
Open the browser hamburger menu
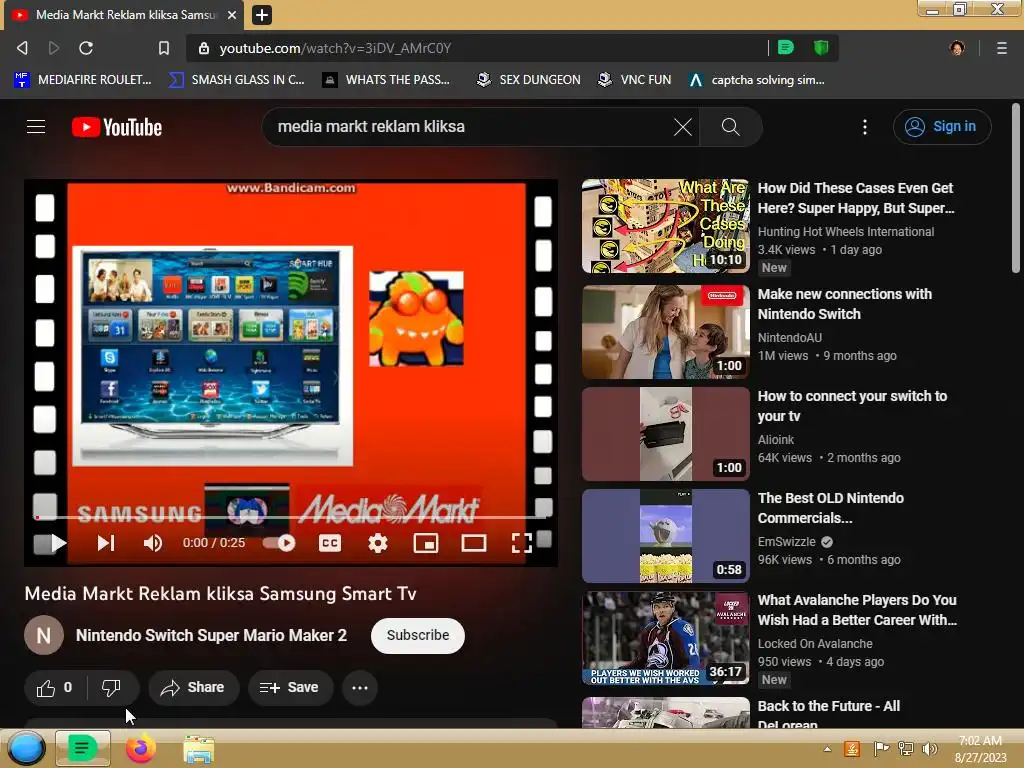pos(1001,48)
